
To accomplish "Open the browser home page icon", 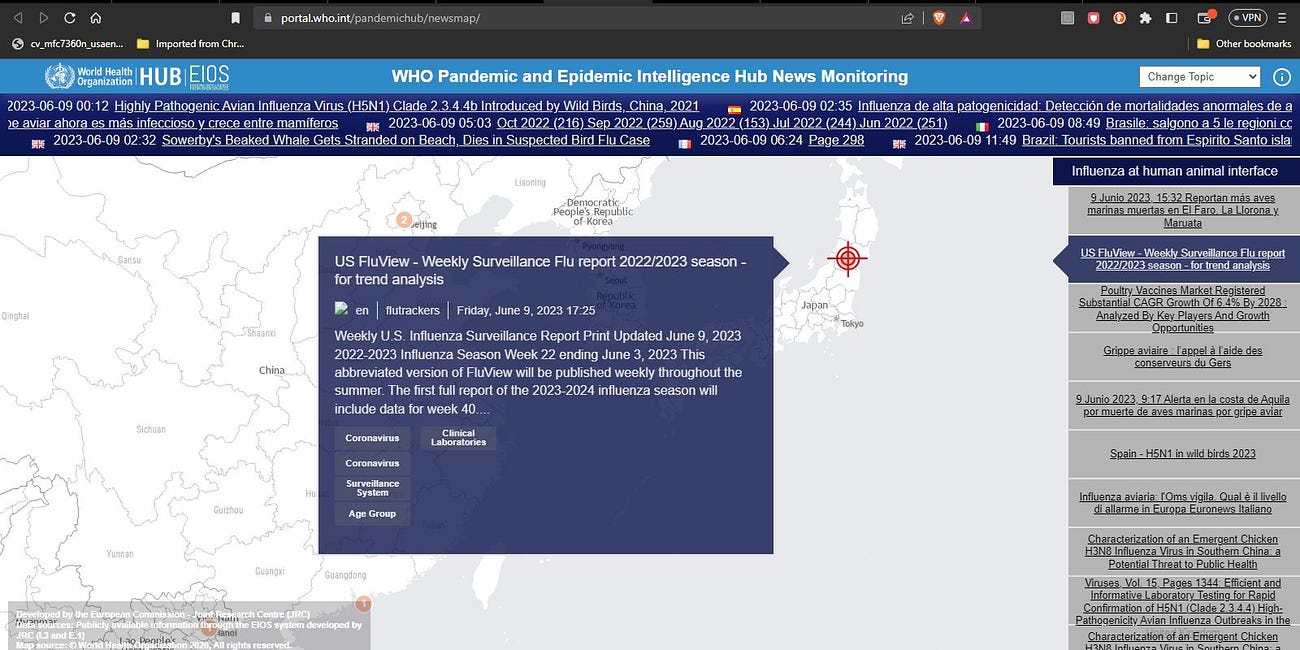I will [x=96, y=18].
